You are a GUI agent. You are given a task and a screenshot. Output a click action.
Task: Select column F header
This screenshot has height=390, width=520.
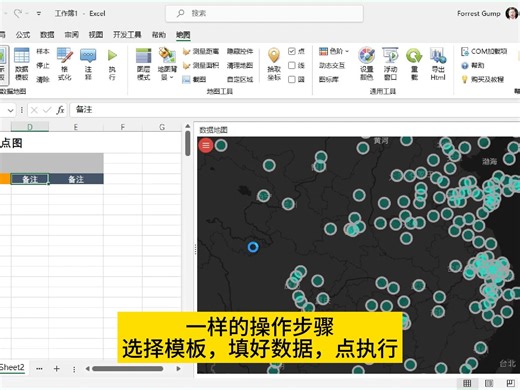coord(123,127)
